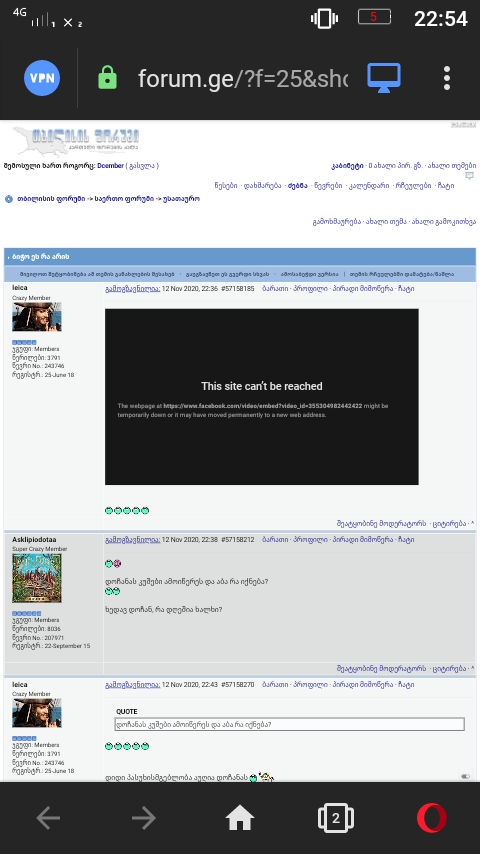Click the embedded Facebook video error frame
The height and width of the screenshot is (854, 480).
tap(262, 396)
